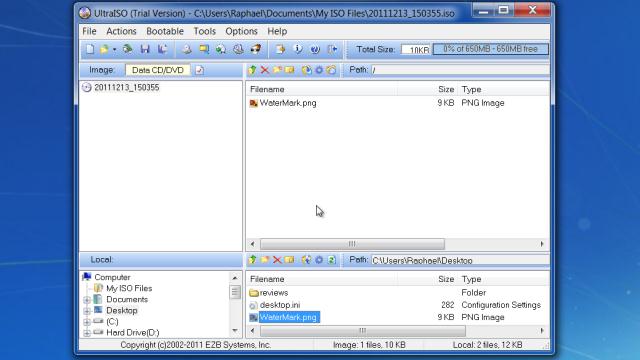The width and height of the screenshot is (640, 360).
Task: Click the Exit door icon in main toolbar
Action: click(333, 49)
